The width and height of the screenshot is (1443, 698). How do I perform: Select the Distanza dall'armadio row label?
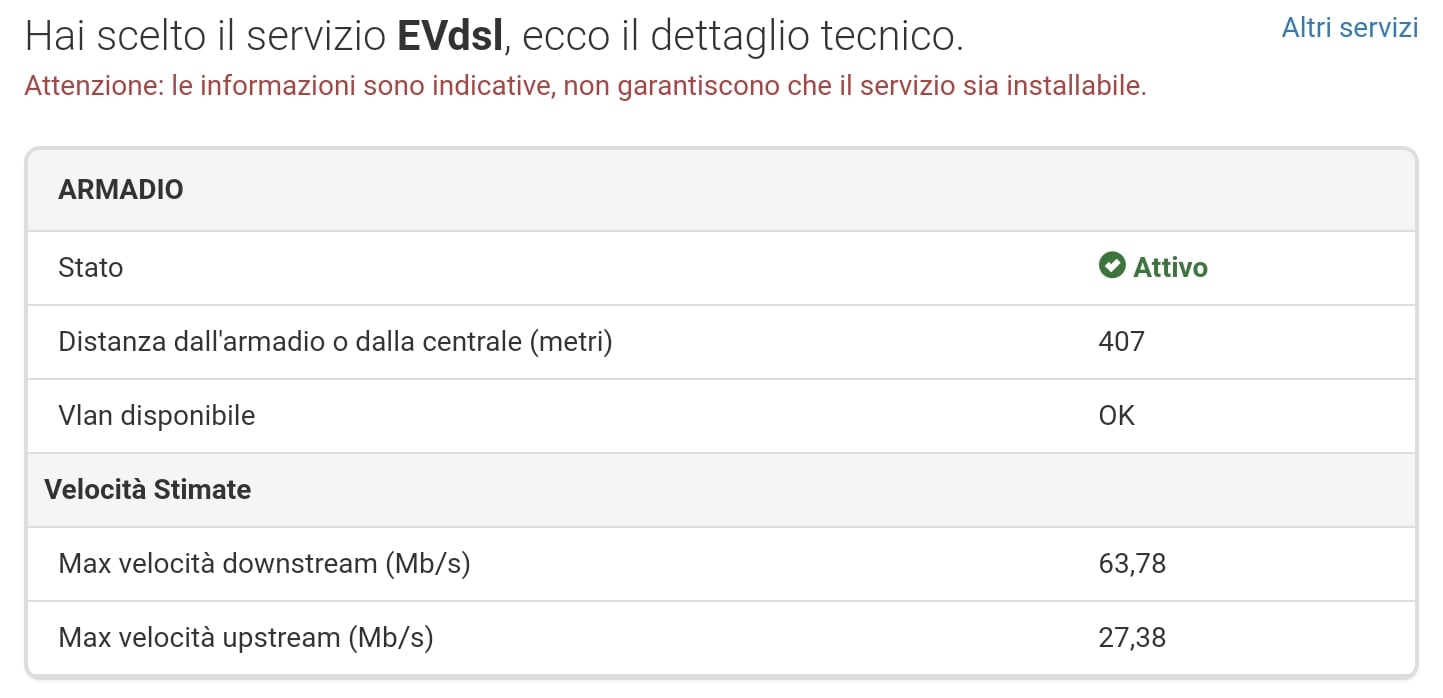335,342
